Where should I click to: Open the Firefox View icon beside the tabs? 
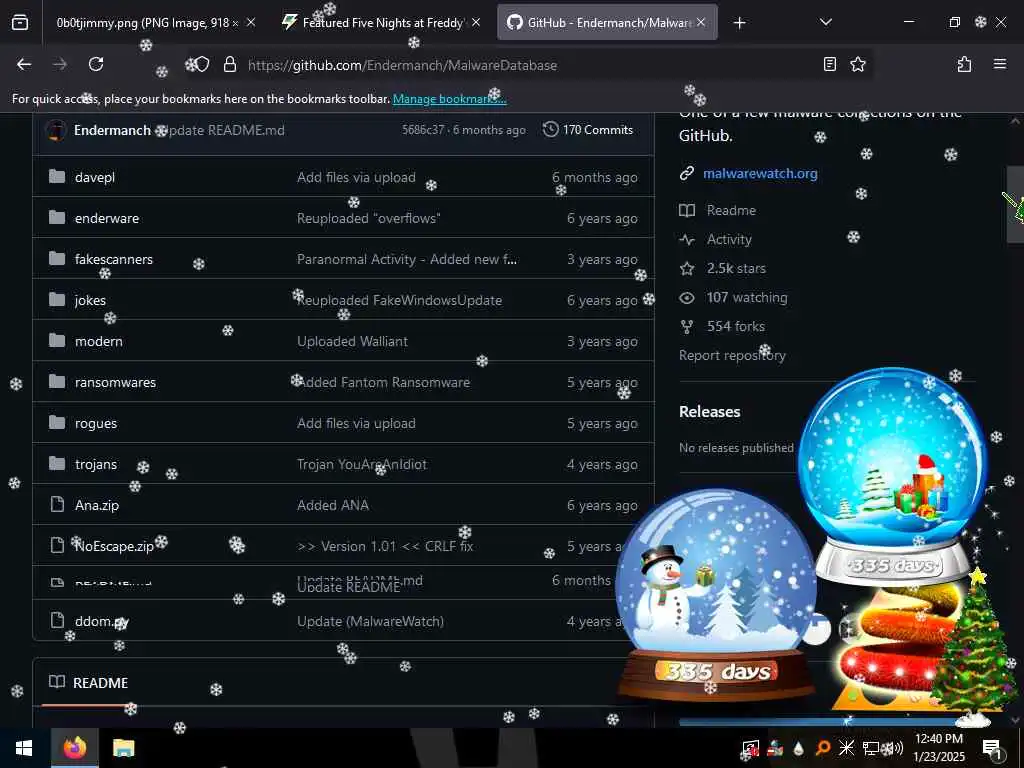click(x=20, y=23)
